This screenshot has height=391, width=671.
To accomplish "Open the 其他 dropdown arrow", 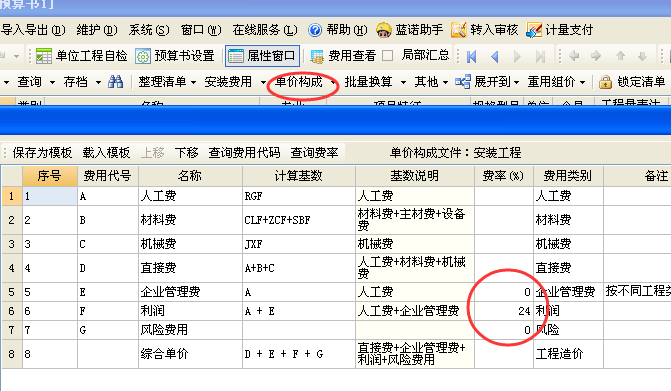I will point(445,82).
